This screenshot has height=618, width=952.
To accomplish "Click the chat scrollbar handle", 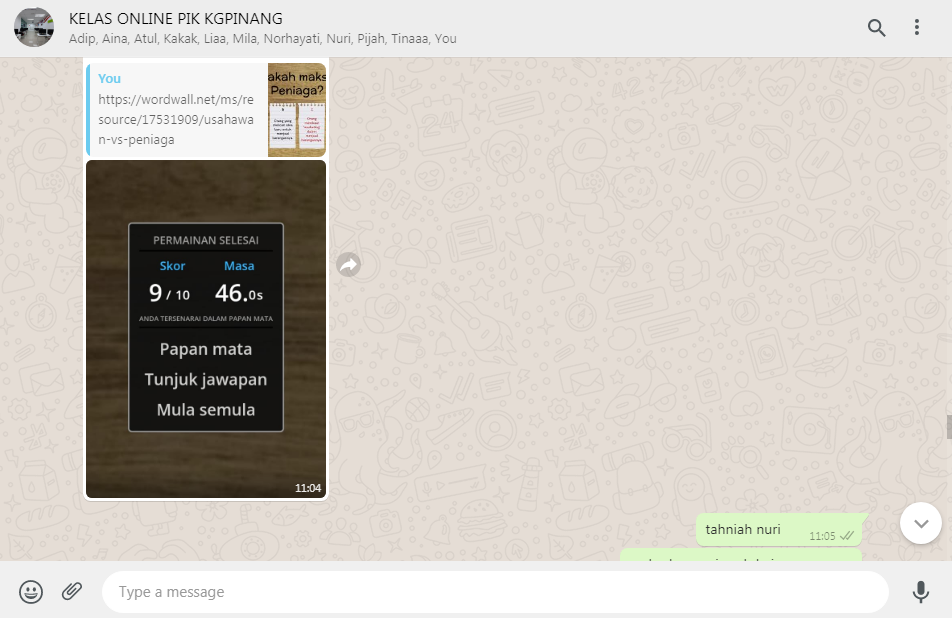I will click(x=948, y=427).
